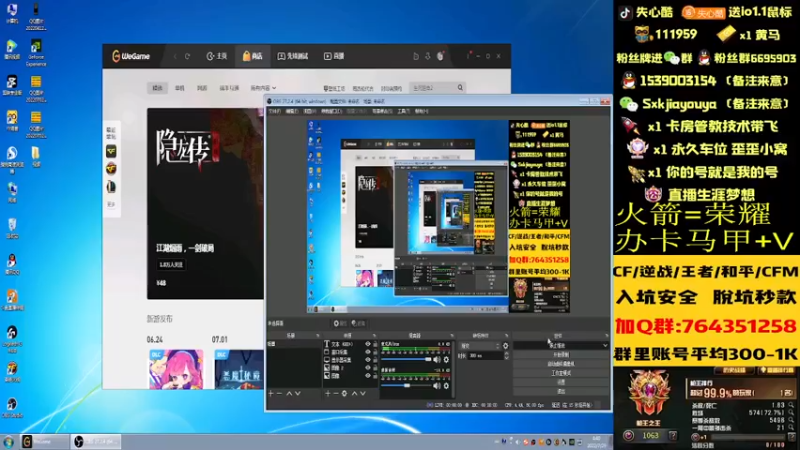This screenshot has height=450, width=800.
Task: Remove selected source with minus icon
Action: click(x=336, y=393)
